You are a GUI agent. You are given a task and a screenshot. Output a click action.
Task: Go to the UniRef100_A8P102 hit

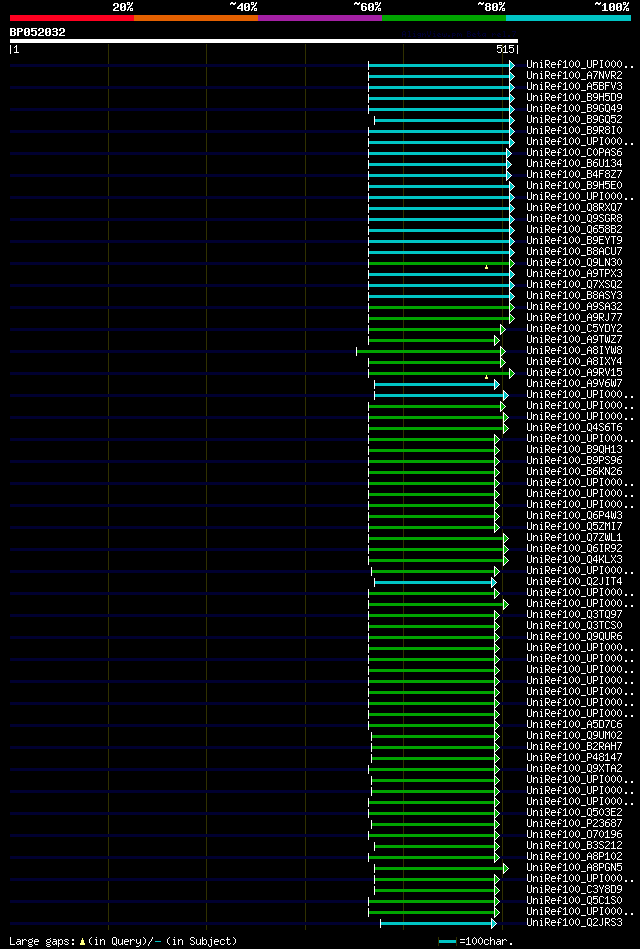574,857
